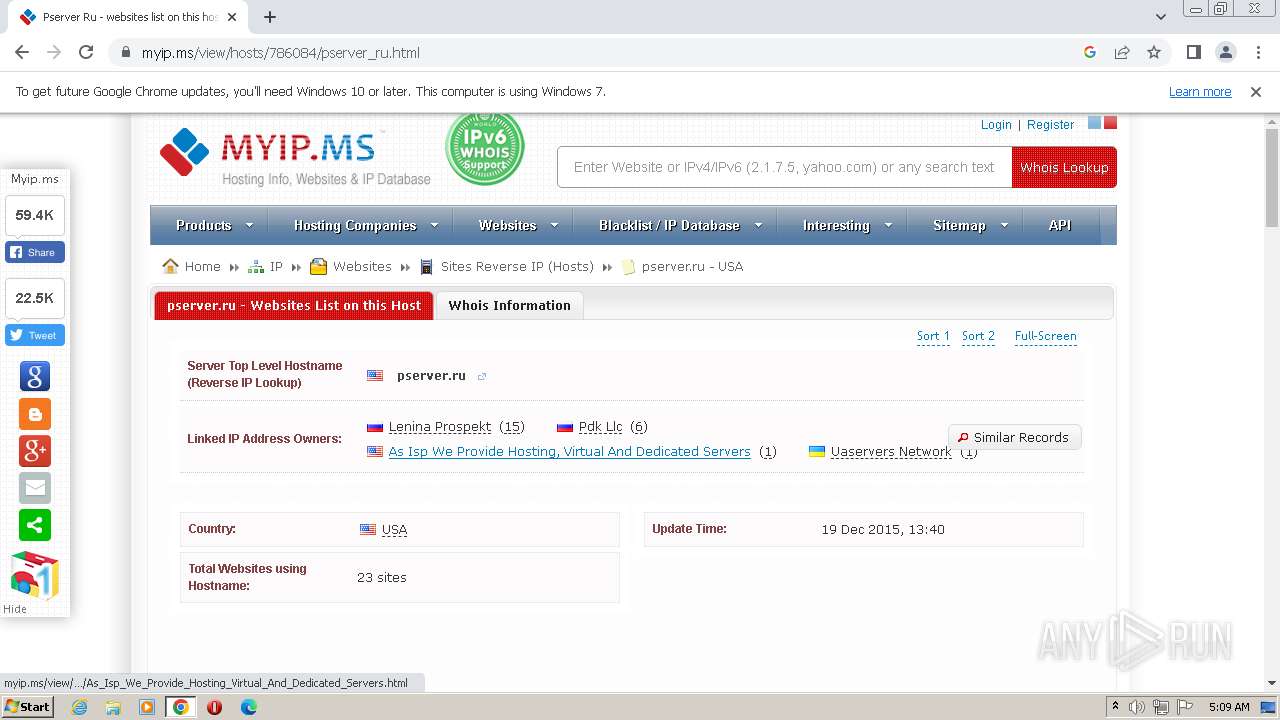
Task: Open Uaservers Network owner link
Action: [x=891, y=452]
